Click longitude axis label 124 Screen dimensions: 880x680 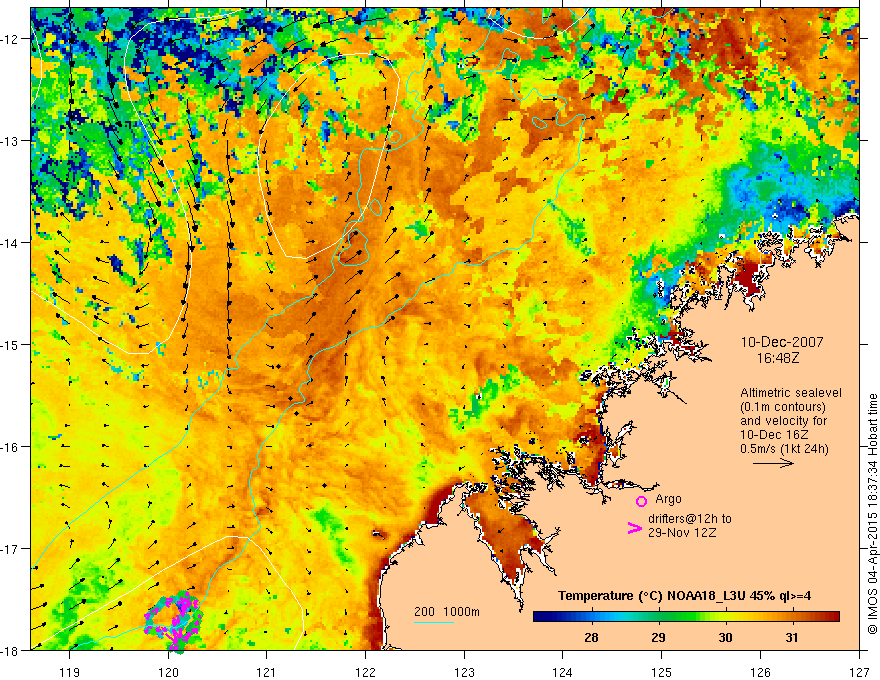click(563, 672)
